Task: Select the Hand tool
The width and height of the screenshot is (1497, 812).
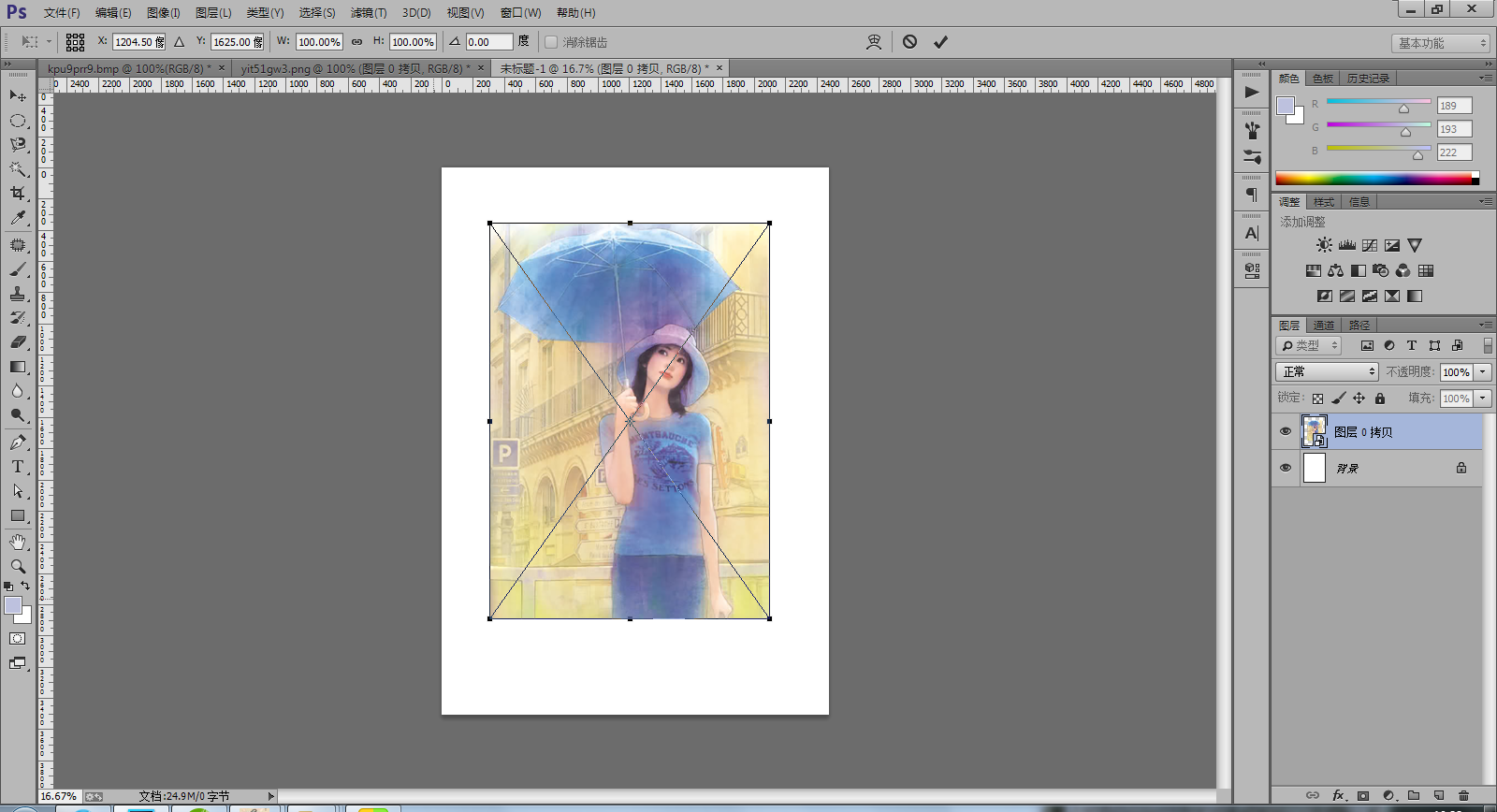Action: tap(18, 543)
